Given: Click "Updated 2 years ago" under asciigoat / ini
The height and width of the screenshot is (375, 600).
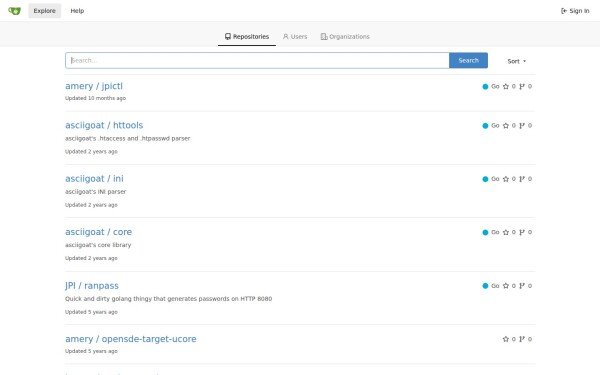Looking at the screenshot, I should coord(91,205).
